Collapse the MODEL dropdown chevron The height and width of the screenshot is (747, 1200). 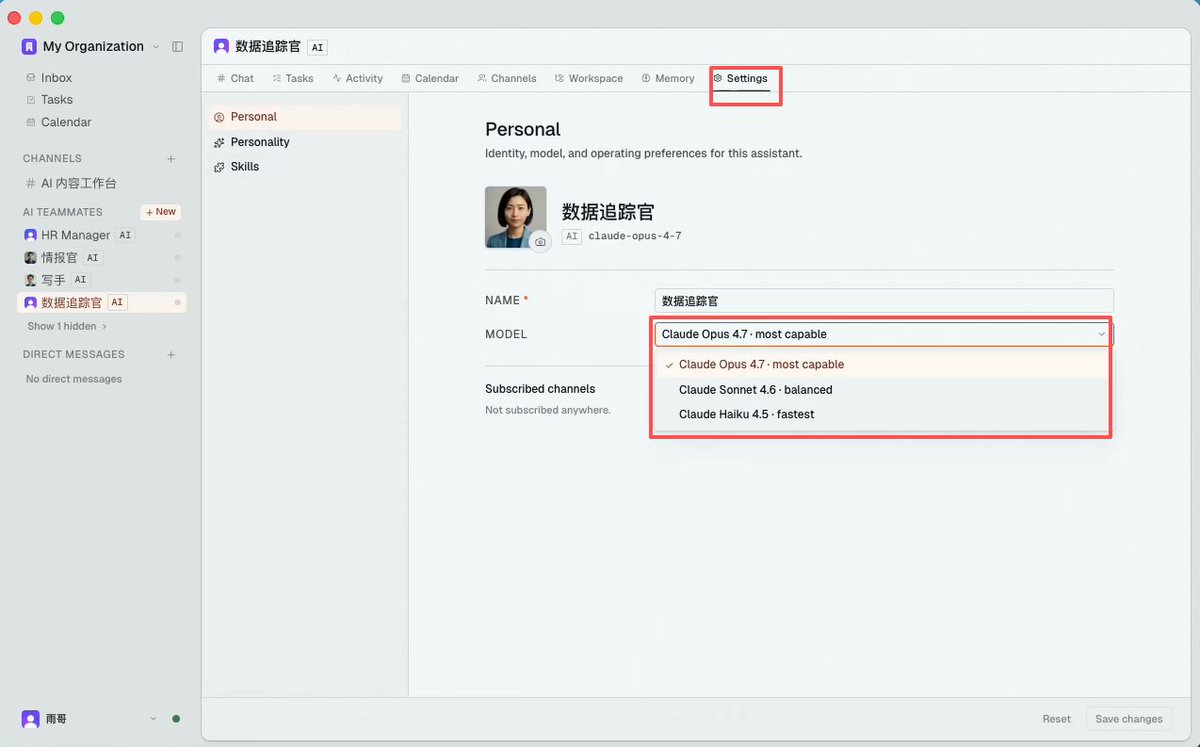click(1101, 334)
